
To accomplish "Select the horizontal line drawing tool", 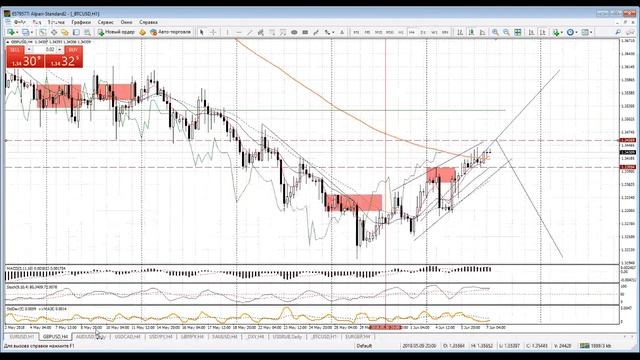I will 239,32.
